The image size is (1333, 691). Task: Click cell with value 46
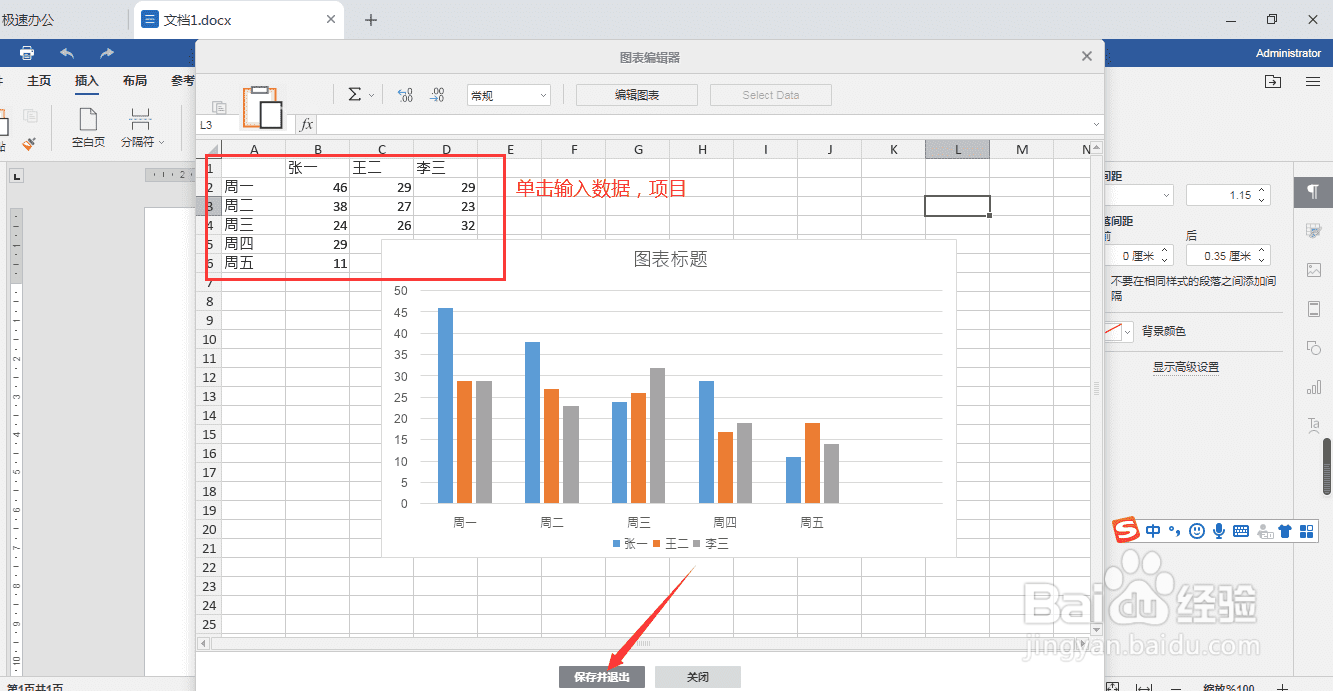coord(318,187)
